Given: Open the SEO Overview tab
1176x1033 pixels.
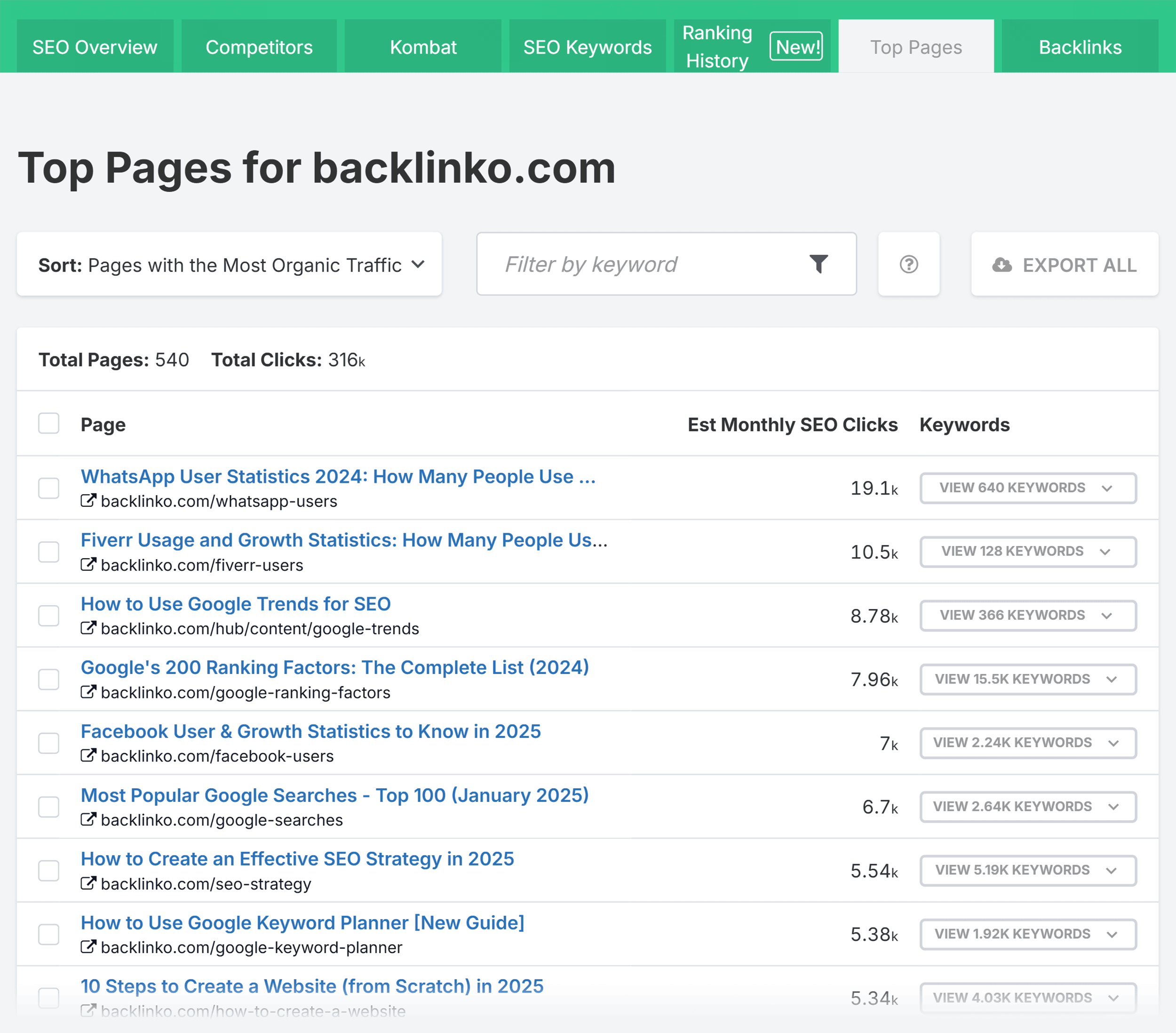Looking at the screenshot, I should [95, 47].
